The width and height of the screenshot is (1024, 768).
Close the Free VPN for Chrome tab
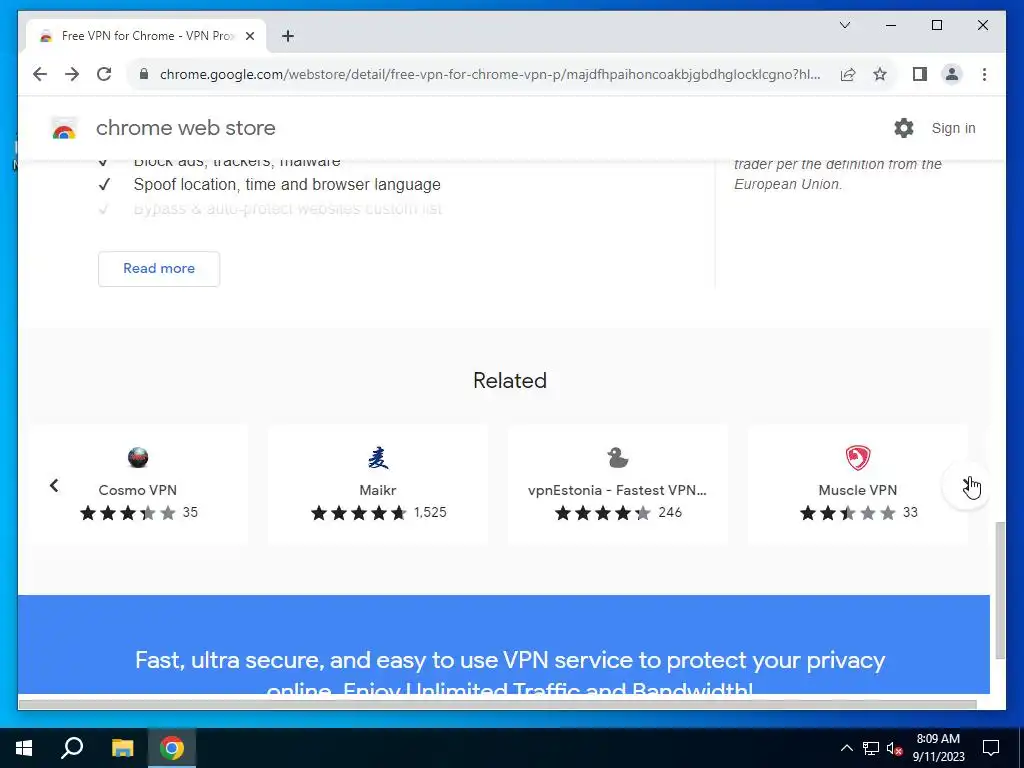pos(249,36)
